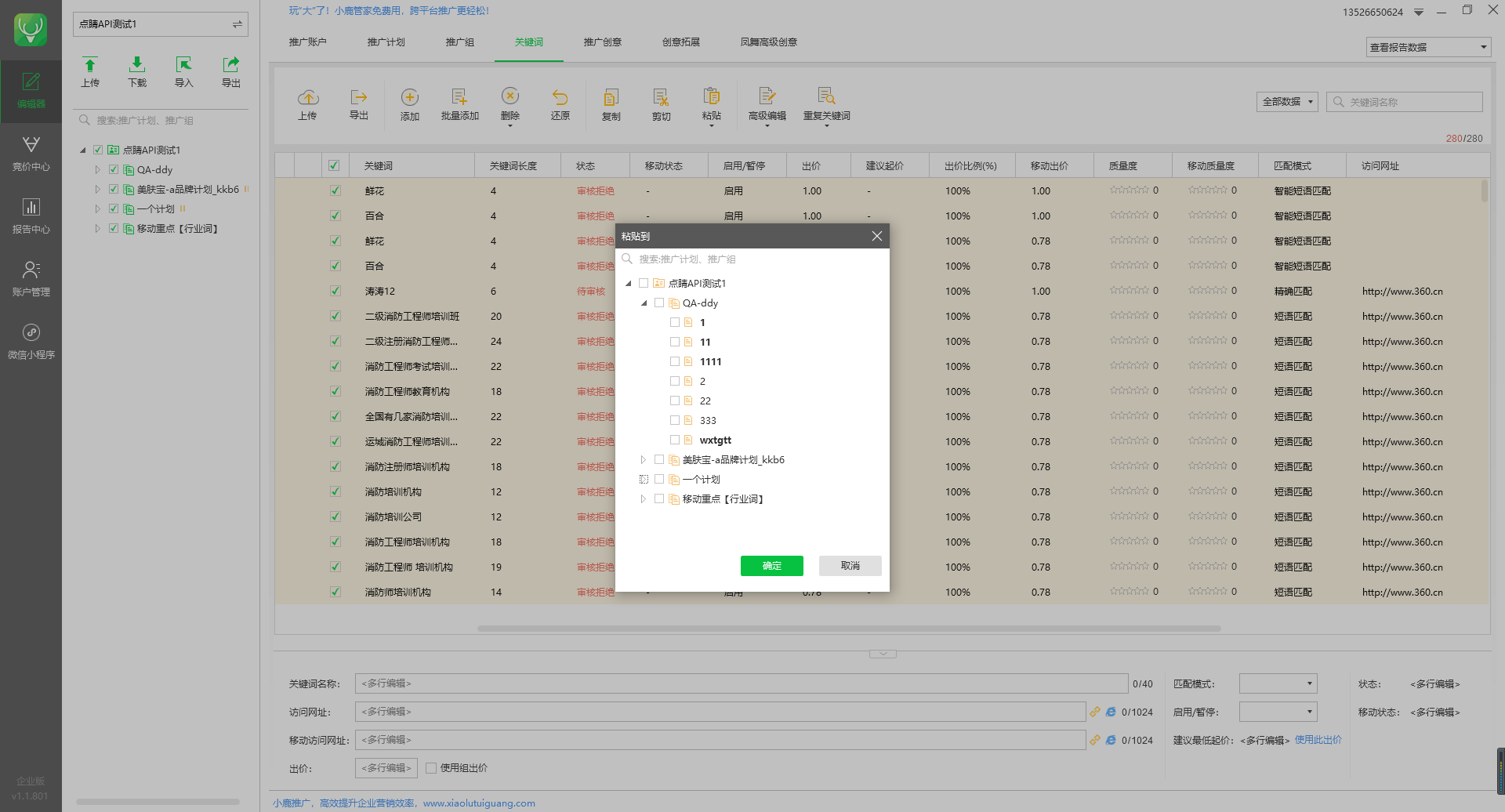Switch to the 推广组 tab
This screenshot has width=1505, height=812.
tap(460, 42)
